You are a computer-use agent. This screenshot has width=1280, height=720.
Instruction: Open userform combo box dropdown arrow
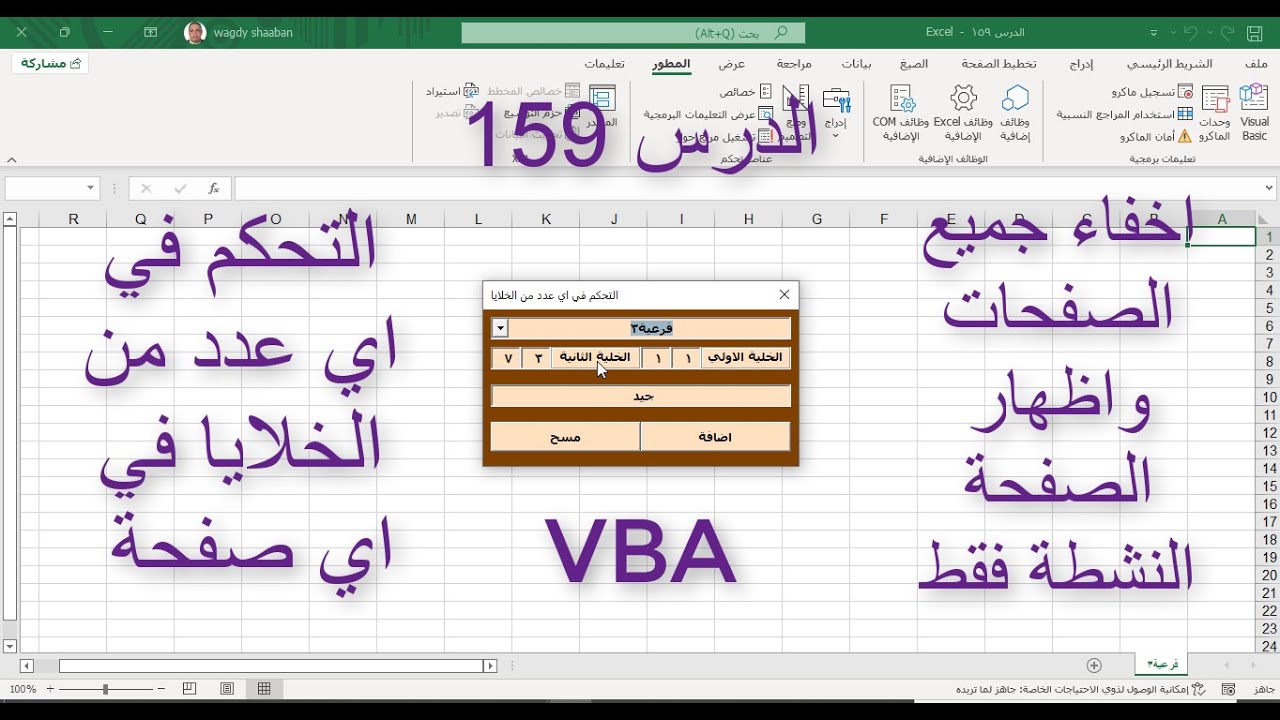click(501, 328)
